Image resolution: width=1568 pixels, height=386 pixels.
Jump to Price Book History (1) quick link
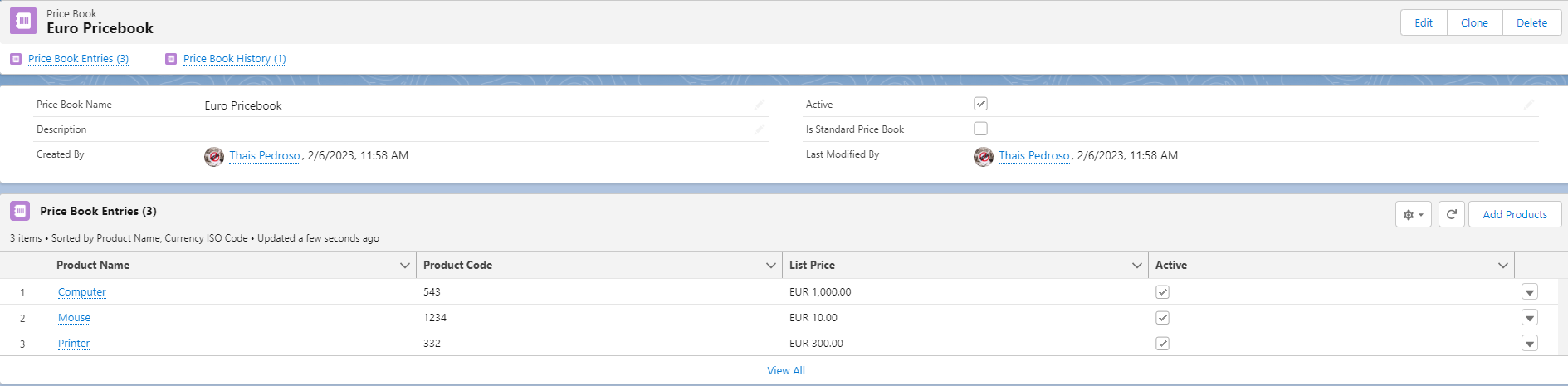pos(234,59)
